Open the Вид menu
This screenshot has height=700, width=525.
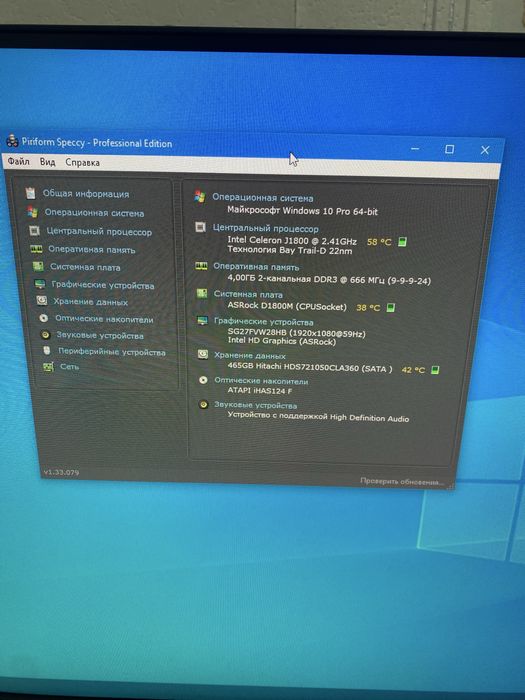coord(47,162)
